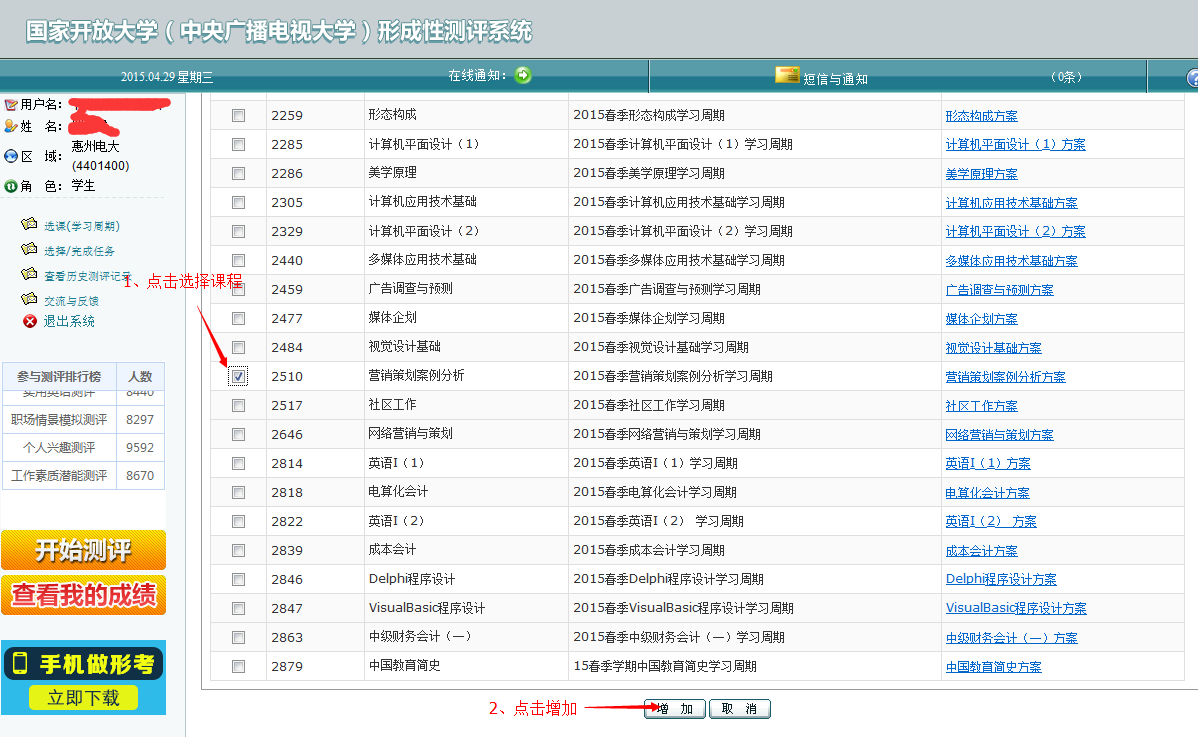Screen dimensions: 1198x737
Task: Open 查看历史测评记录 in the sidebar
Action: 87,276
